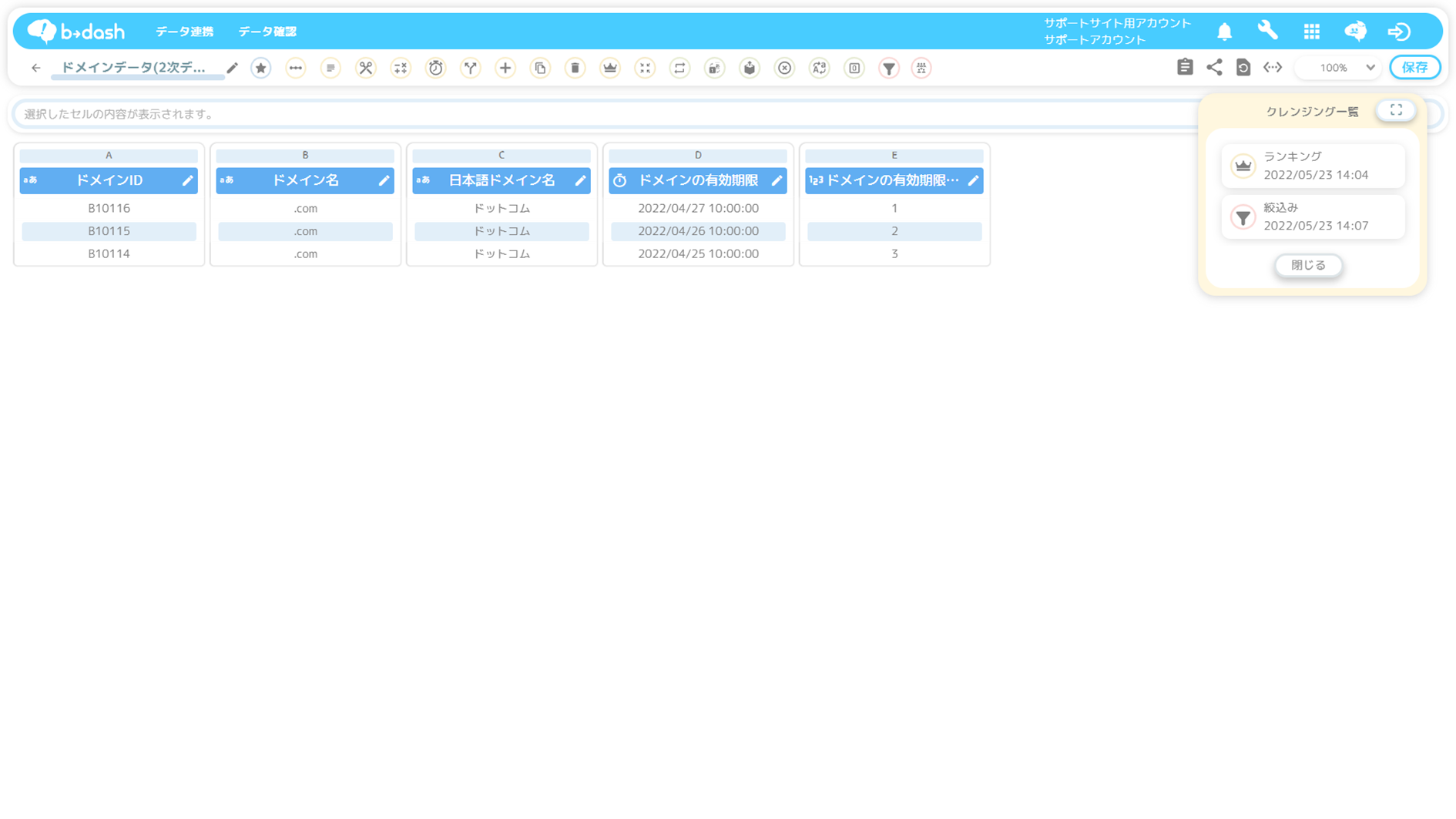This screenshot has width=1456, height=819.
Task: Click the zero square toolbar icon
Action: click(854, 68)
